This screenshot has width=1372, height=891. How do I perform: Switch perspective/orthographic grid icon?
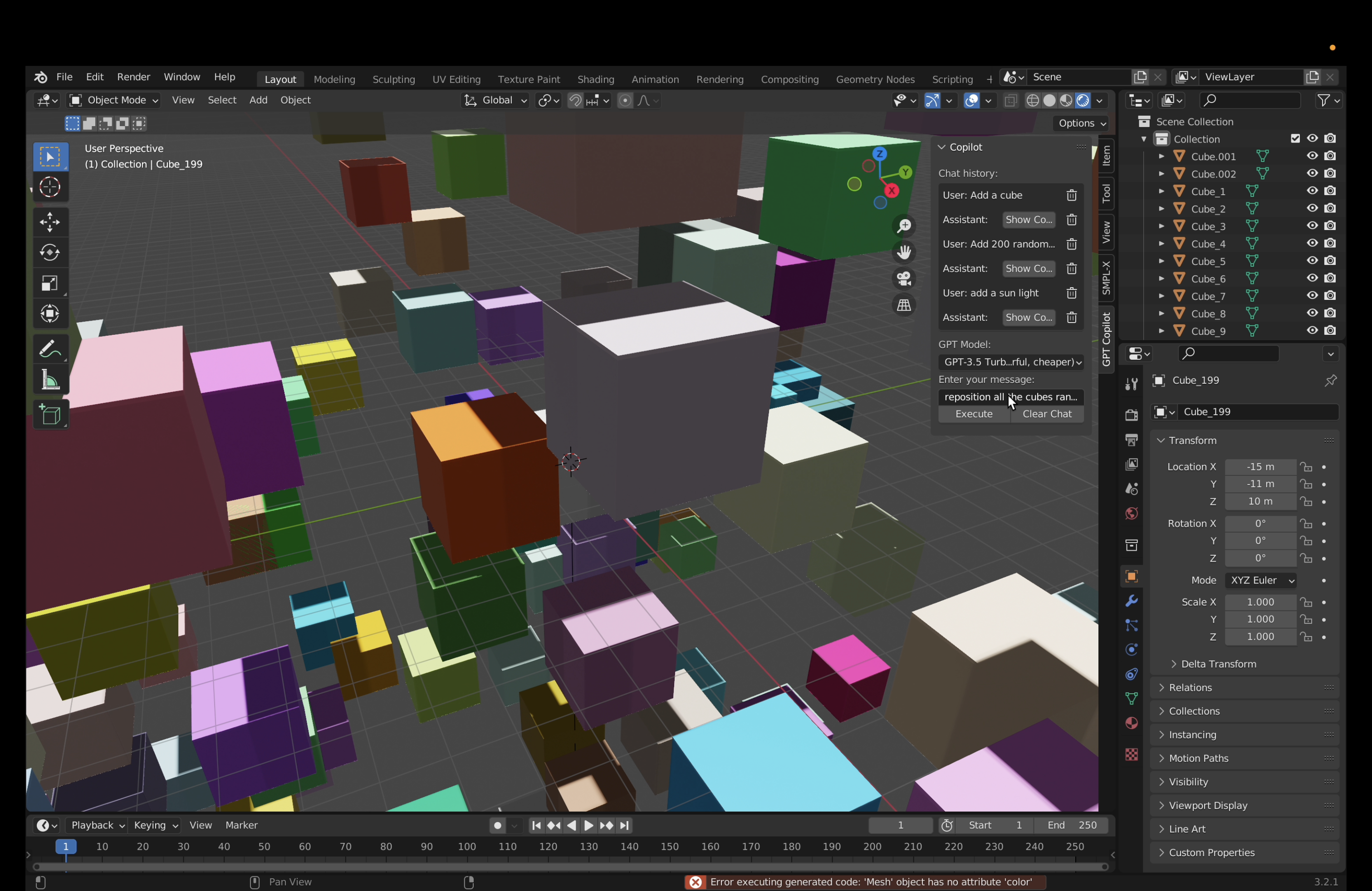(x=904, y=305)
